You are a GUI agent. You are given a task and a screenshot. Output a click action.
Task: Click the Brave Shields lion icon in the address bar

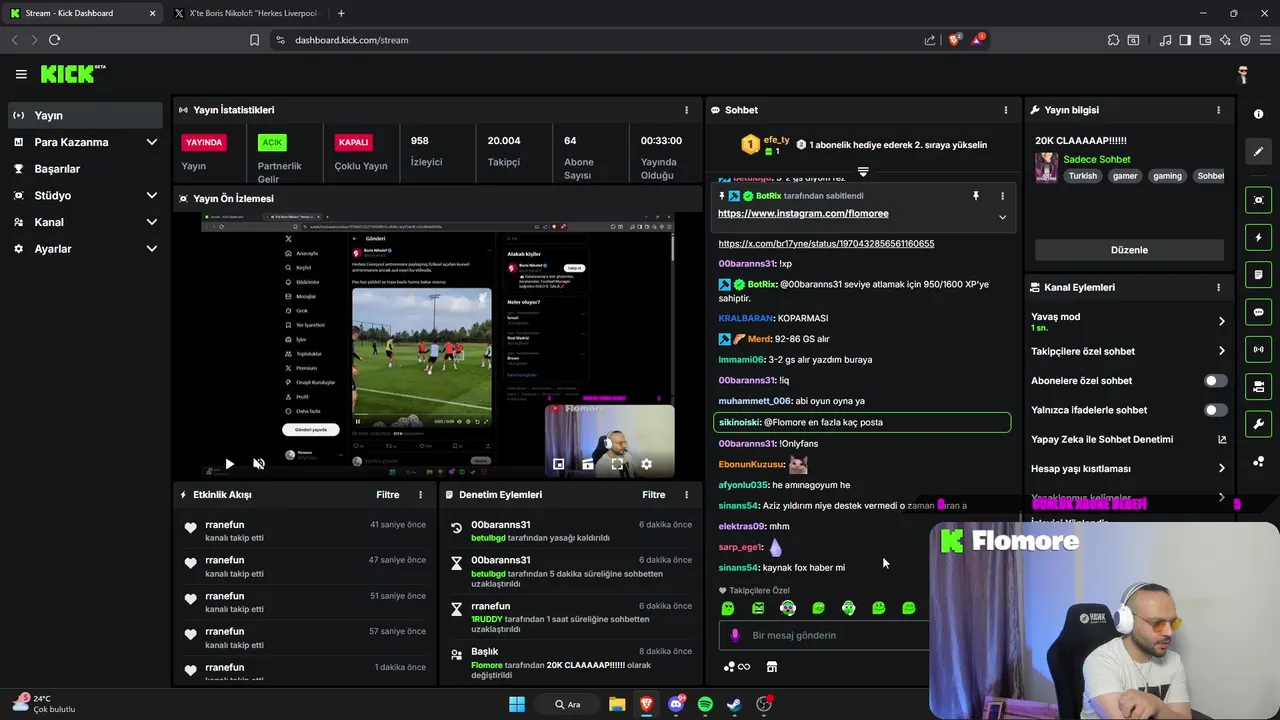(x=954, y=40)
